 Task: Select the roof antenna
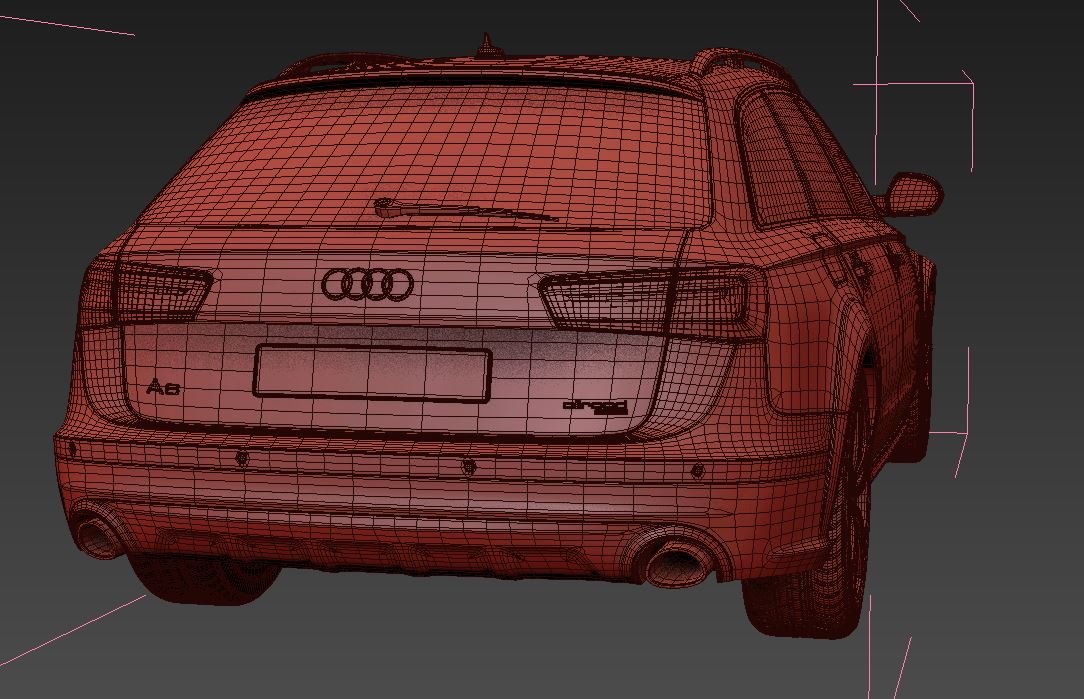coord(487,44)
